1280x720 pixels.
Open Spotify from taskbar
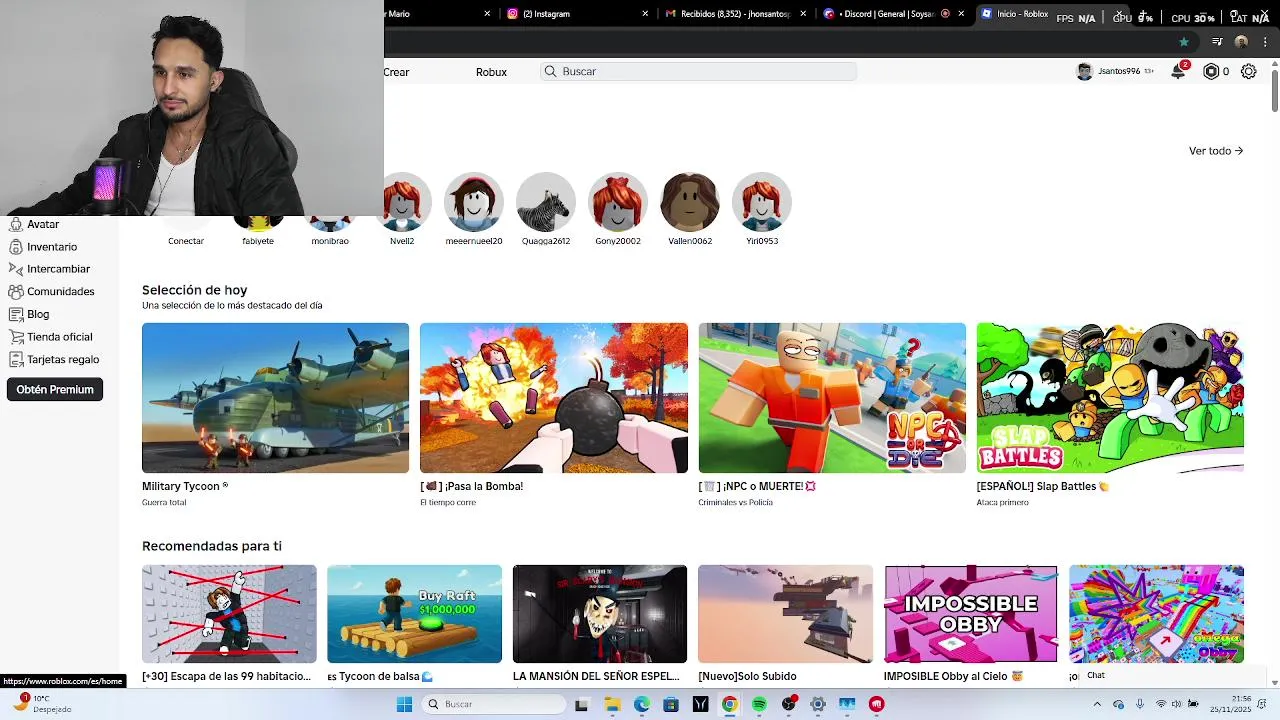[x=759, y=704]
